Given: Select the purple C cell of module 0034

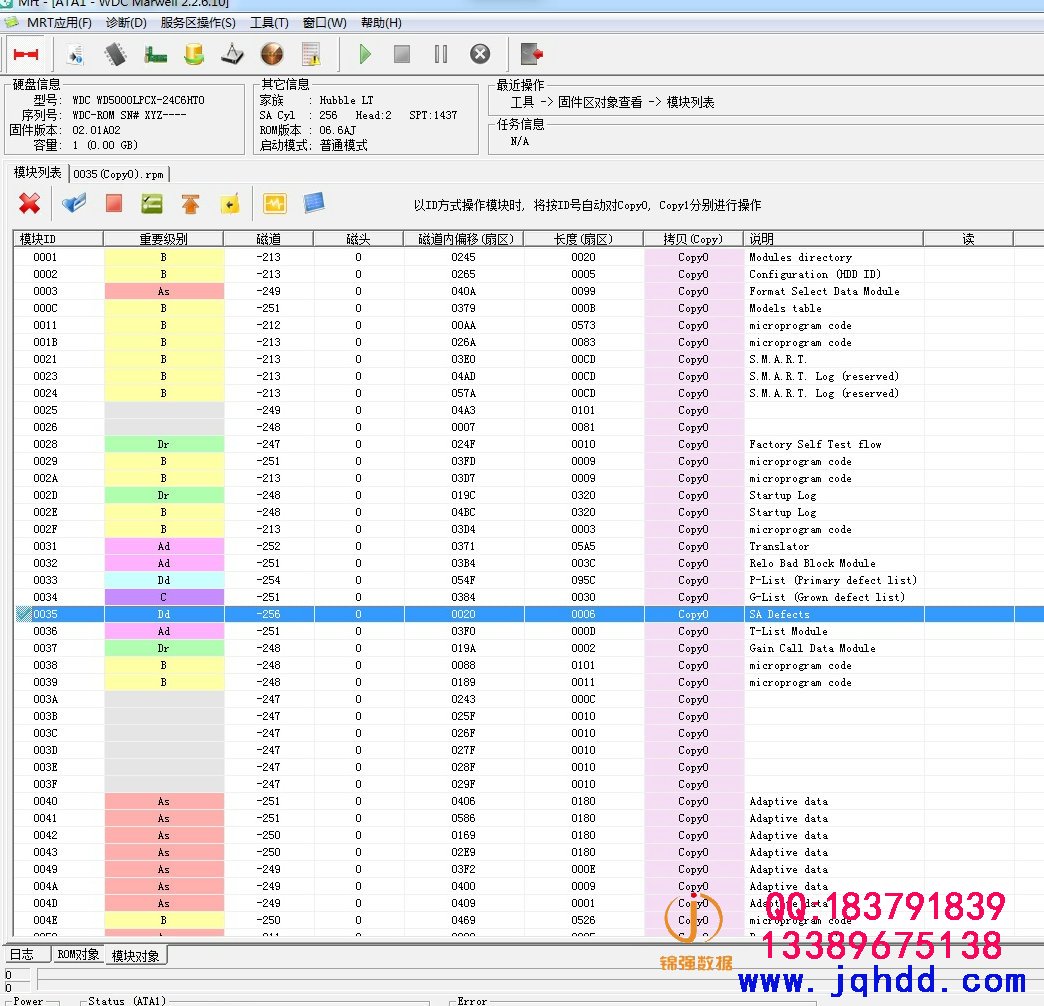Looking at the screenshot, I should click(164, 597).
